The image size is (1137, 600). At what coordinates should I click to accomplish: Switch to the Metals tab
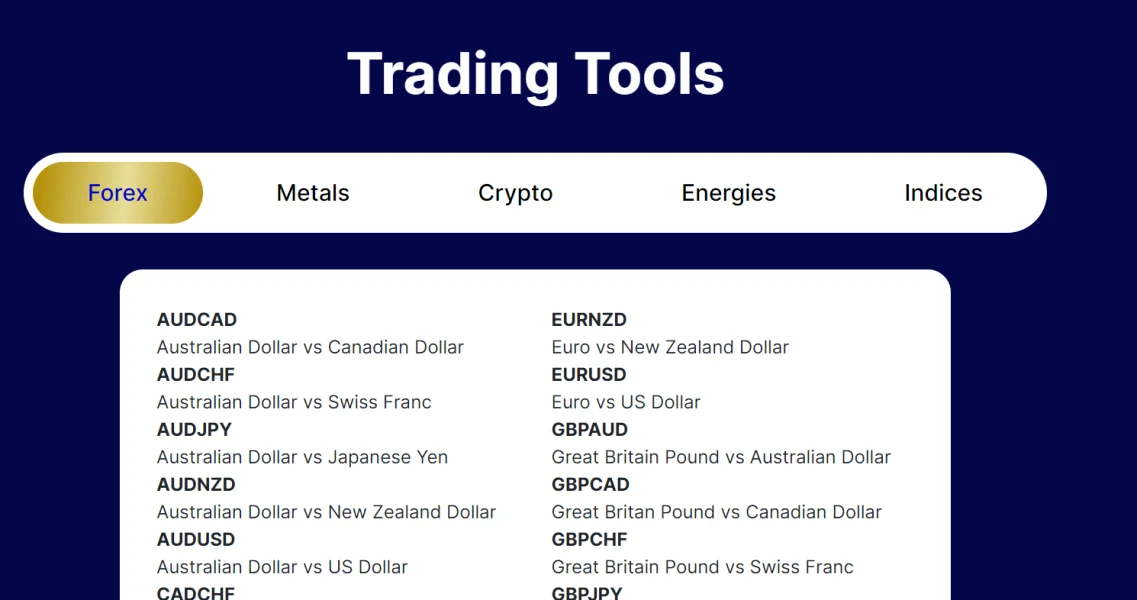pos(313,193)
